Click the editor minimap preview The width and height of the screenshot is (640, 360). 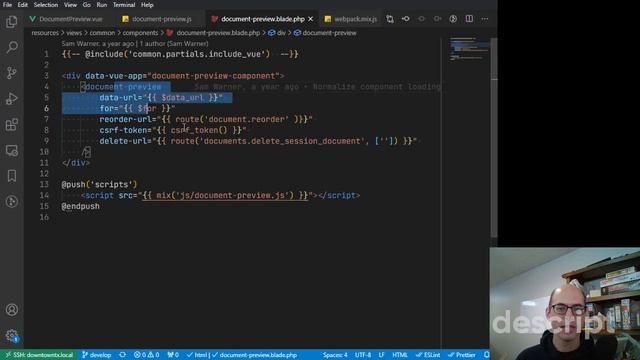[x=469, y=49]
